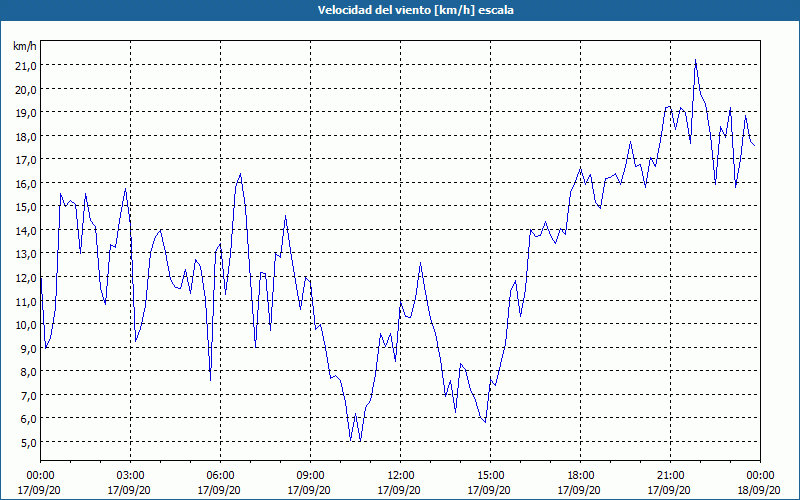The width and height of the screenshot is (800, 500).
Task: Select the '18/09/20' date label
Action: point(760,490)
